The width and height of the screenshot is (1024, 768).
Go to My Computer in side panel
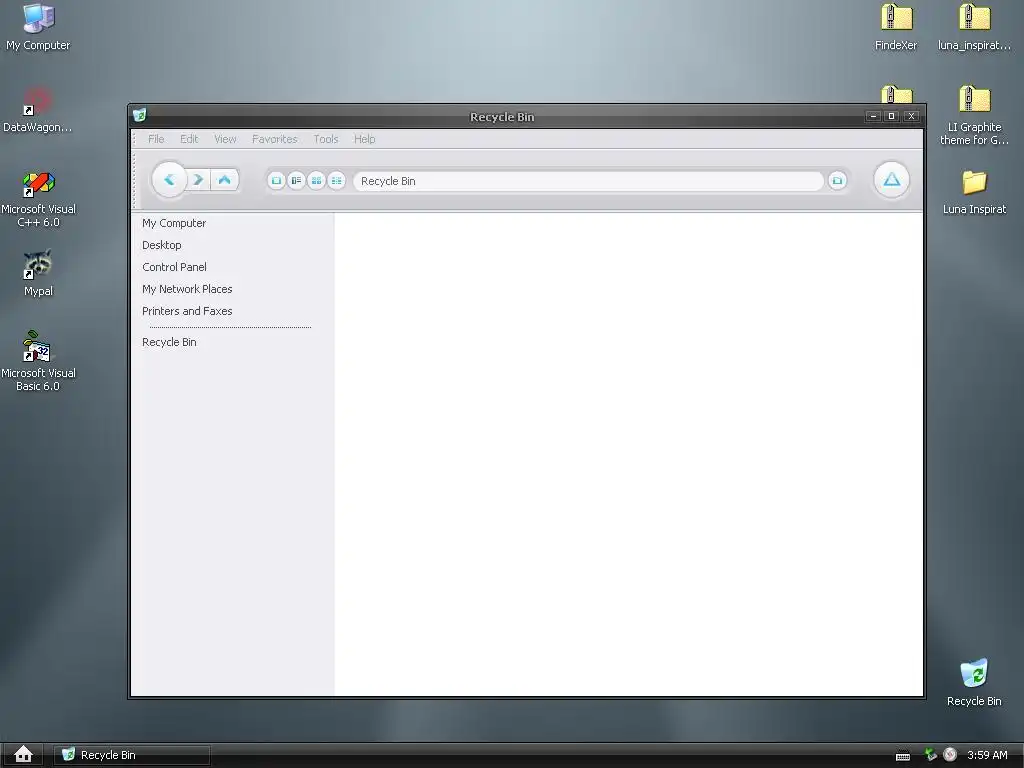pos(174,223)
